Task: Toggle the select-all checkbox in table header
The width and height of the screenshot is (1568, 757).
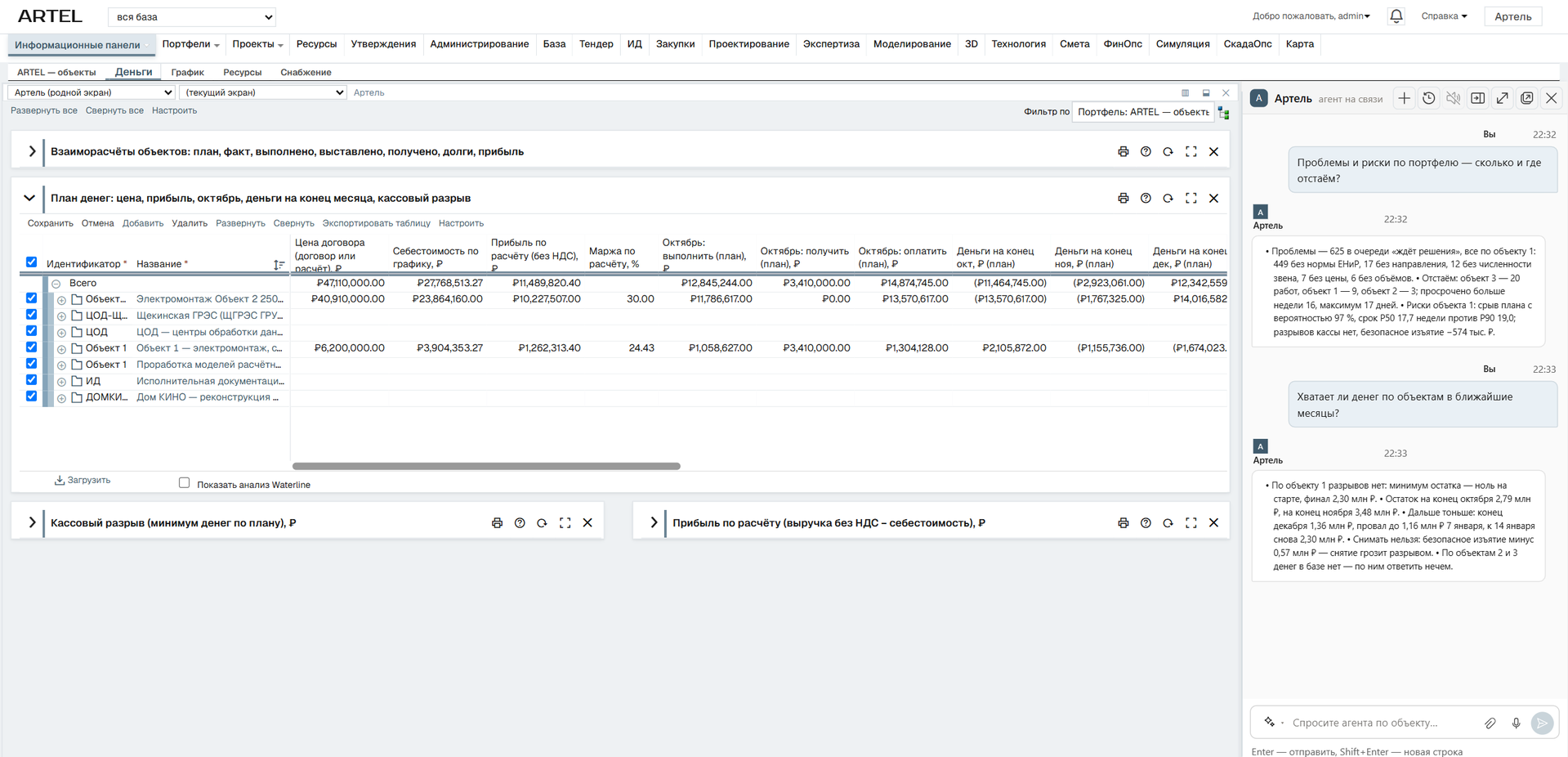Action: click(31, 262)
